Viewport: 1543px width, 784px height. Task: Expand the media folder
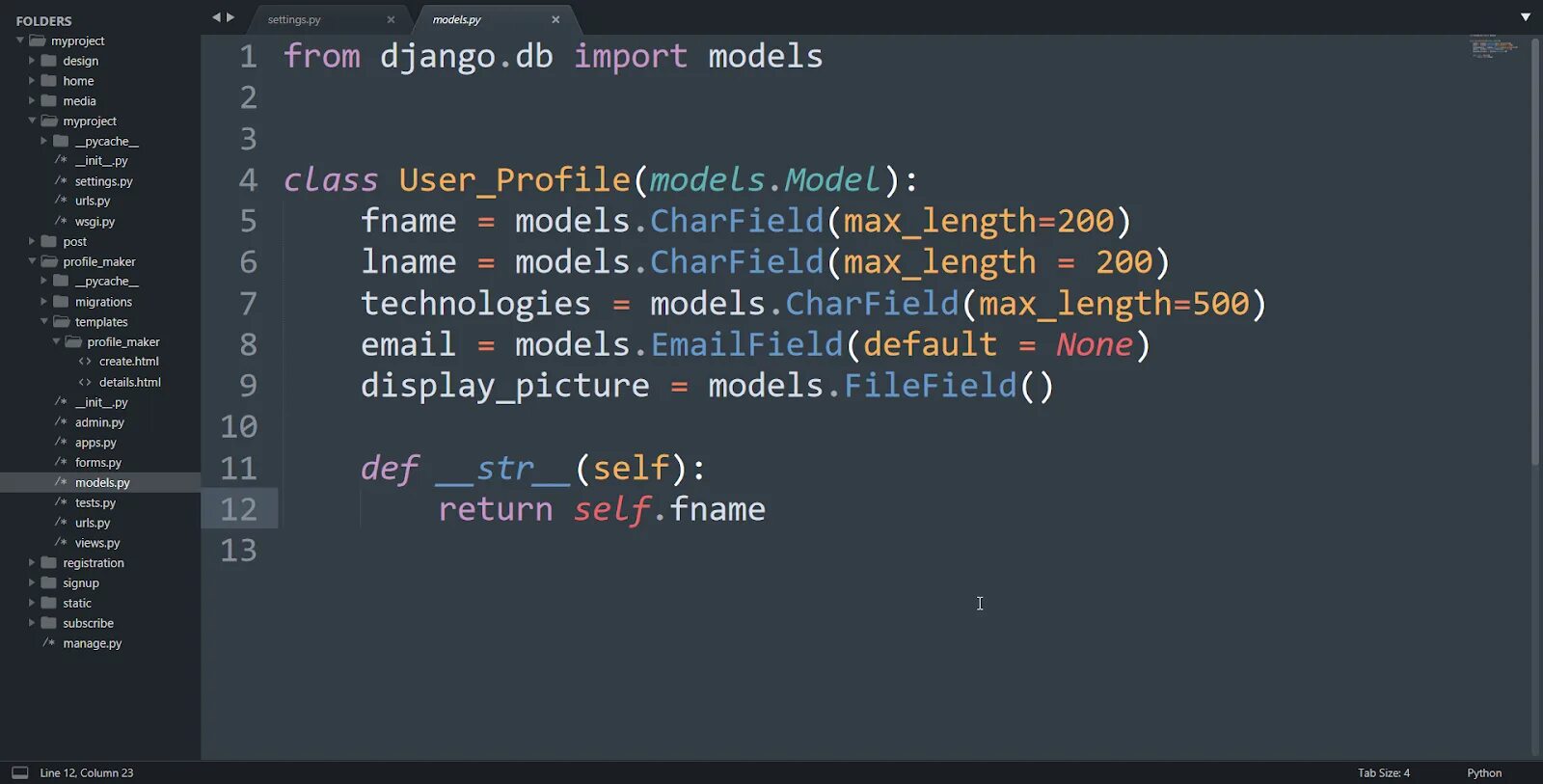(32, 101)
